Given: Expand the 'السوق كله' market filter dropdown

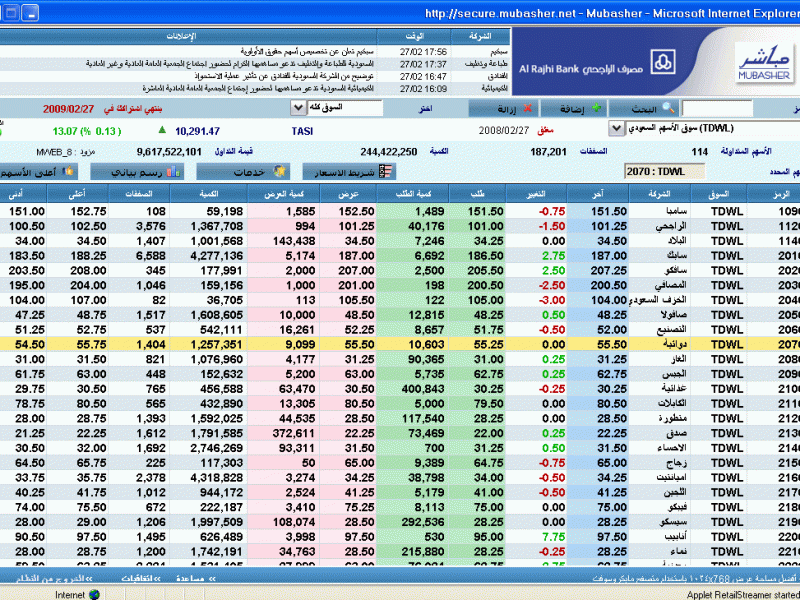Looking at the screenshot, I should click(298, 108).
